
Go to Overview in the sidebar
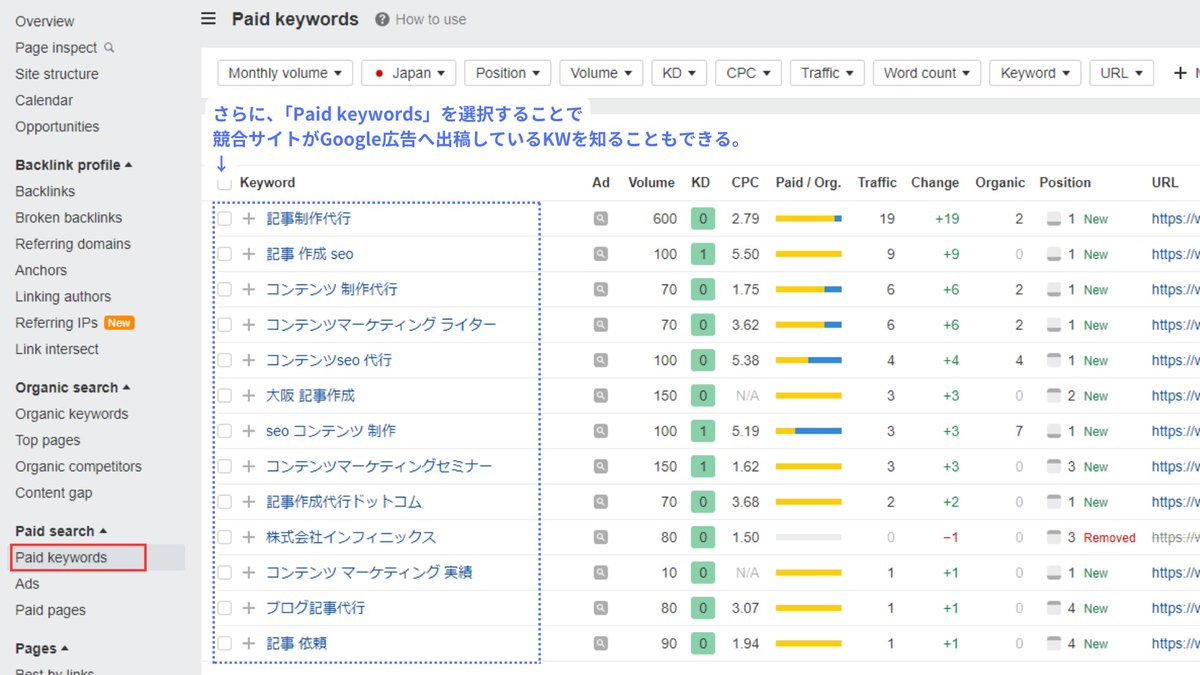[45, 21]
